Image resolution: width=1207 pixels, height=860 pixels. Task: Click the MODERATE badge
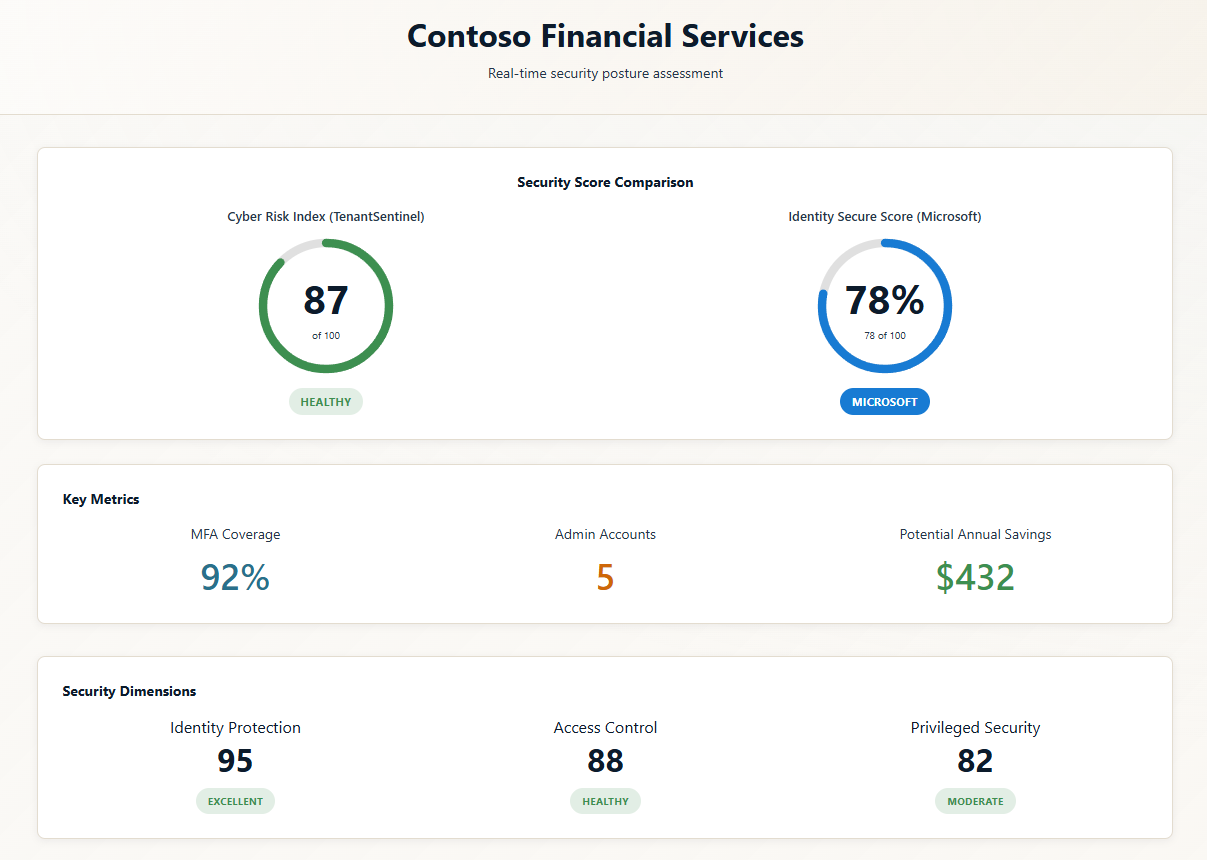click(975, 801)
